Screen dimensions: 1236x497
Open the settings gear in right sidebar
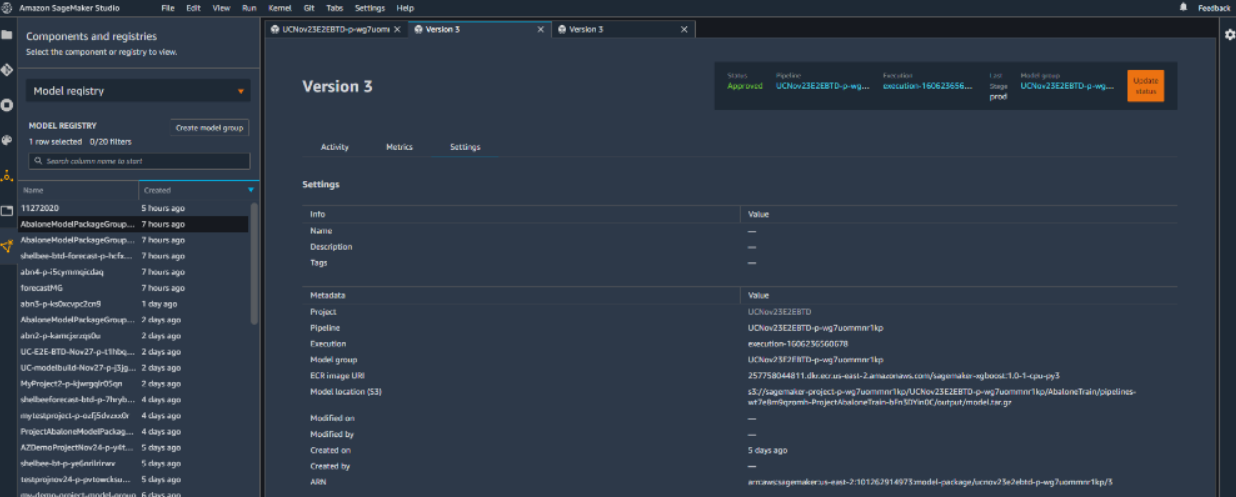point(1229,35)
